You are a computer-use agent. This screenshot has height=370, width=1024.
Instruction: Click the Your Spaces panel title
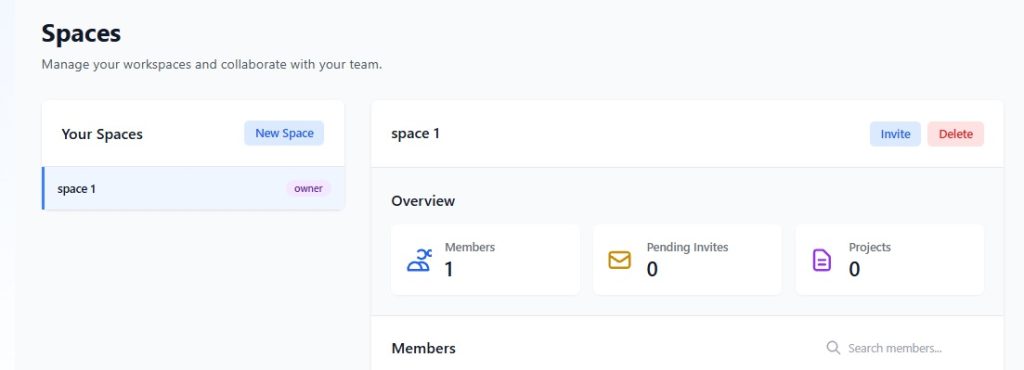tap(102, 134)
